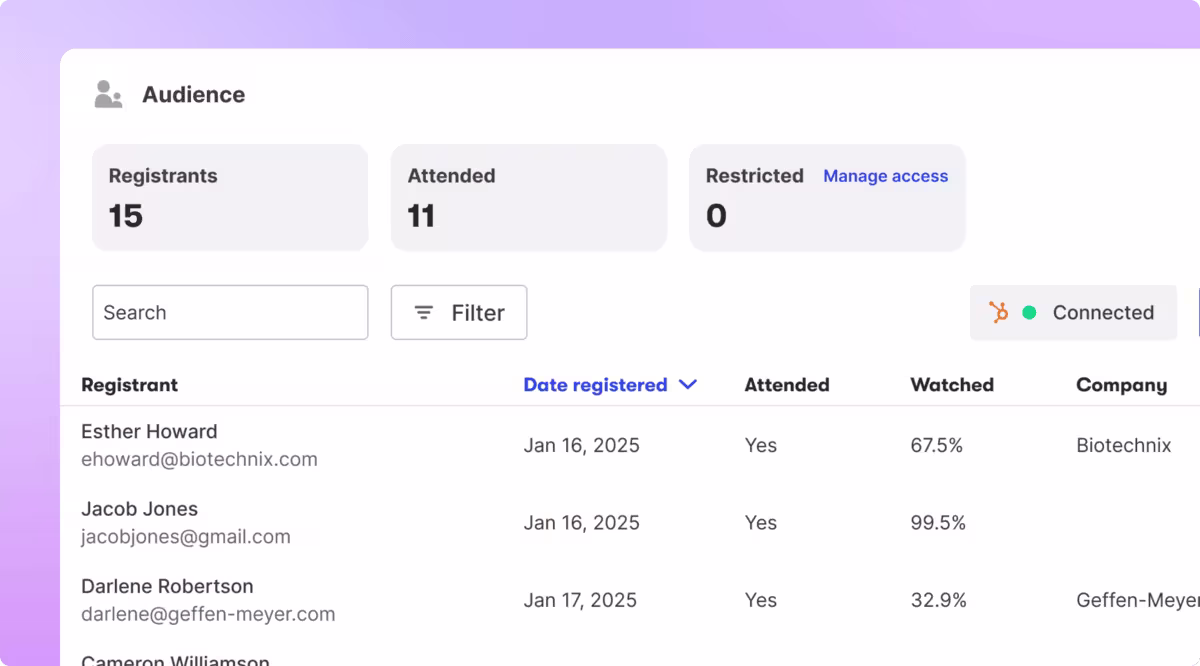Click email darlene@geffen-meyer.com
Viewport: 1200px width, 666px height.
click(208, 614)
